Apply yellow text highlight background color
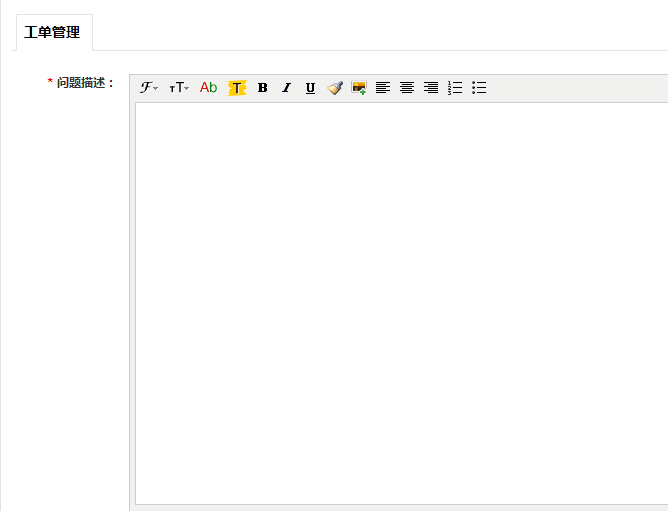The width and height of the screenshot is (668, 511). 237,88
